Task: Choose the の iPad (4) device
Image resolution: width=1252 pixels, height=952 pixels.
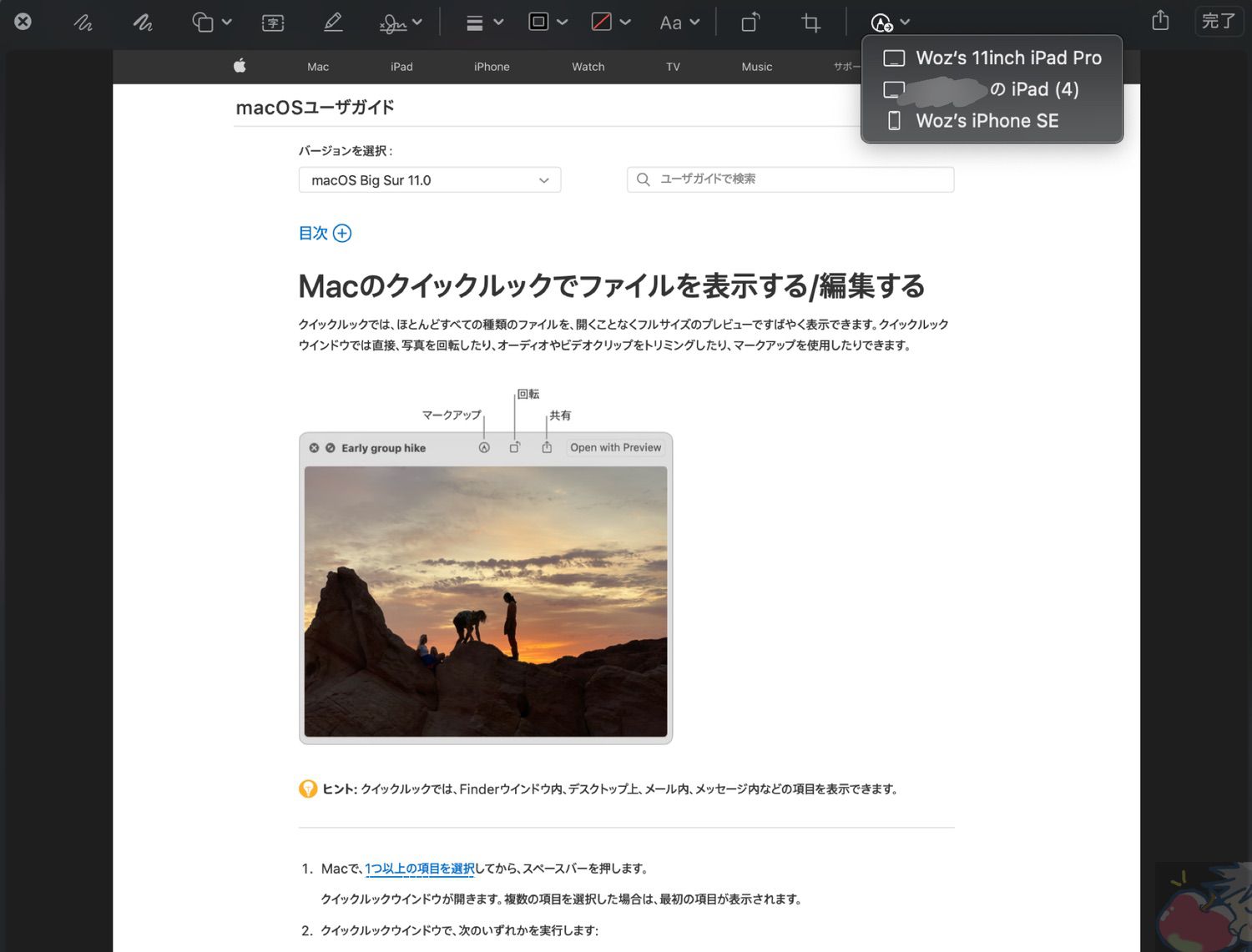Action: [992, 89]
